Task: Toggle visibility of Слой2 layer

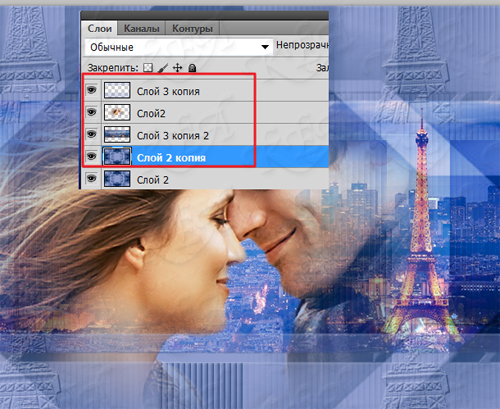Action: point(91,112)
